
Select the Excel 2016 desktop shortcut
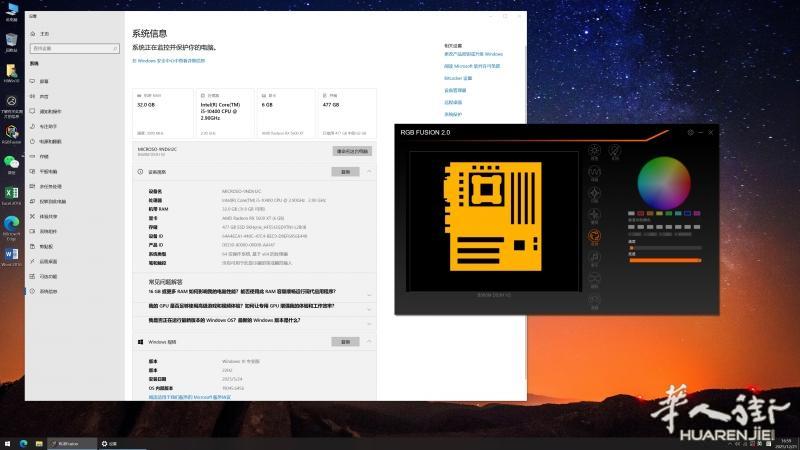[x=12, y=196]
